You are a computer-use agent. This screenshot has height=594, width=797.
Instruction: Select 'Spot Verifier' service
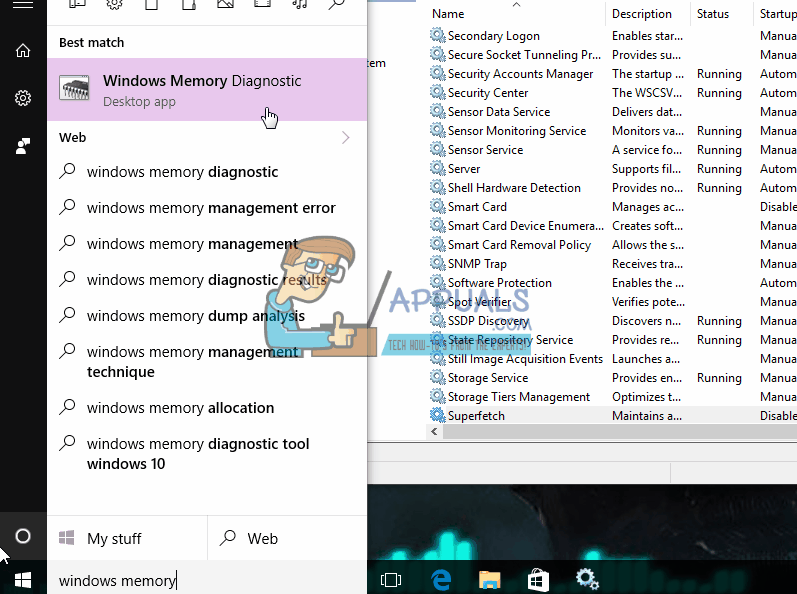612,301
